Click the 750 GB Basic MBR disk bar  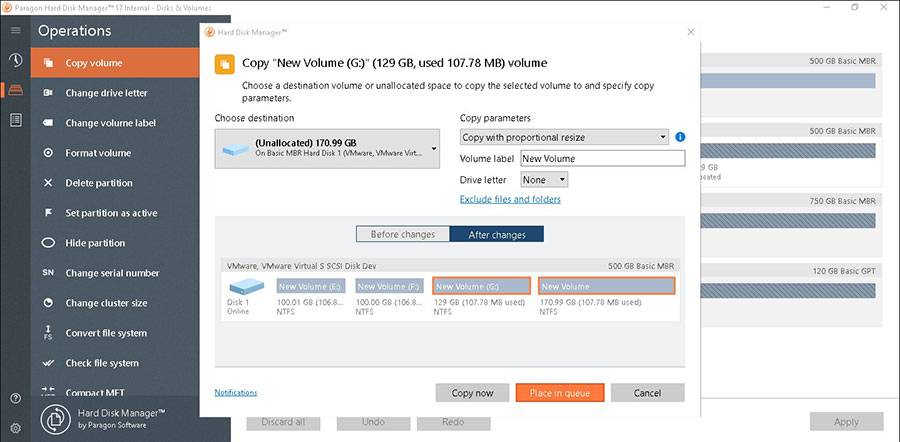(789, 221)
